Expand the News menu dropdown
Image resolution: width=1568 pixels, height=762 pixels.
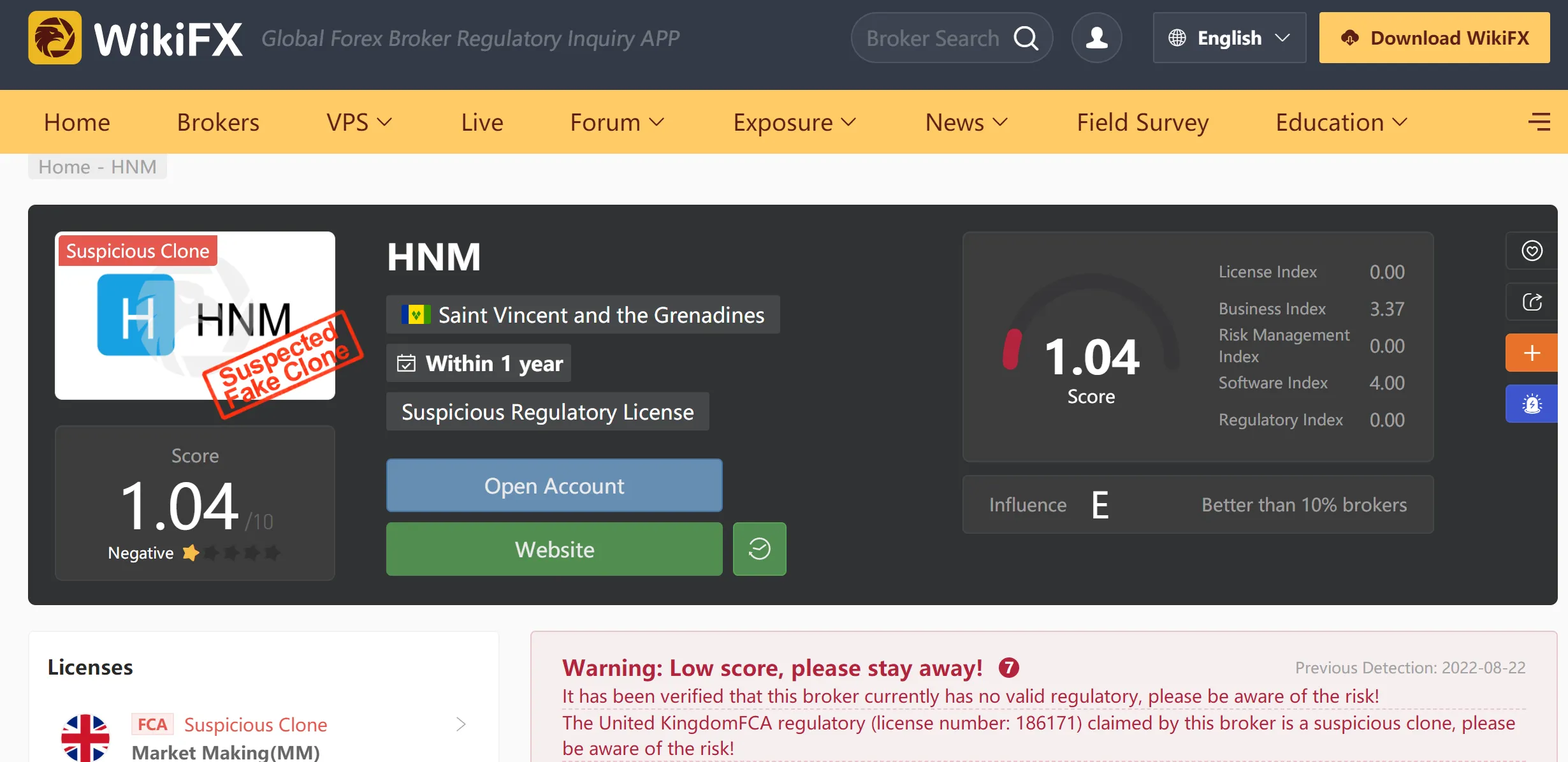966,122
